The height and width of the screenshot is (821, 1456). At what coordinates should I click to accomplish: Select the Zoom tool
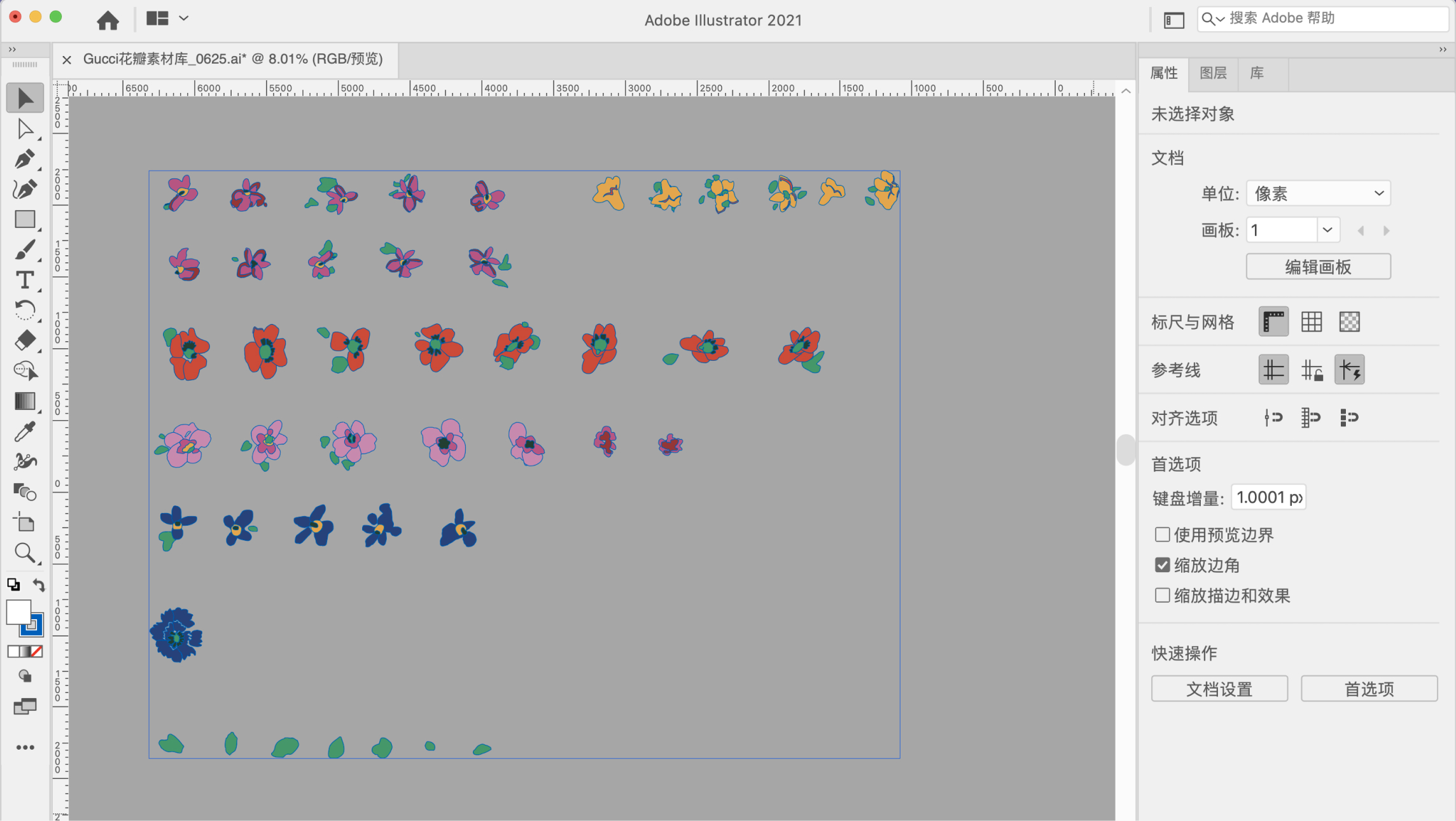coord(24,552)
